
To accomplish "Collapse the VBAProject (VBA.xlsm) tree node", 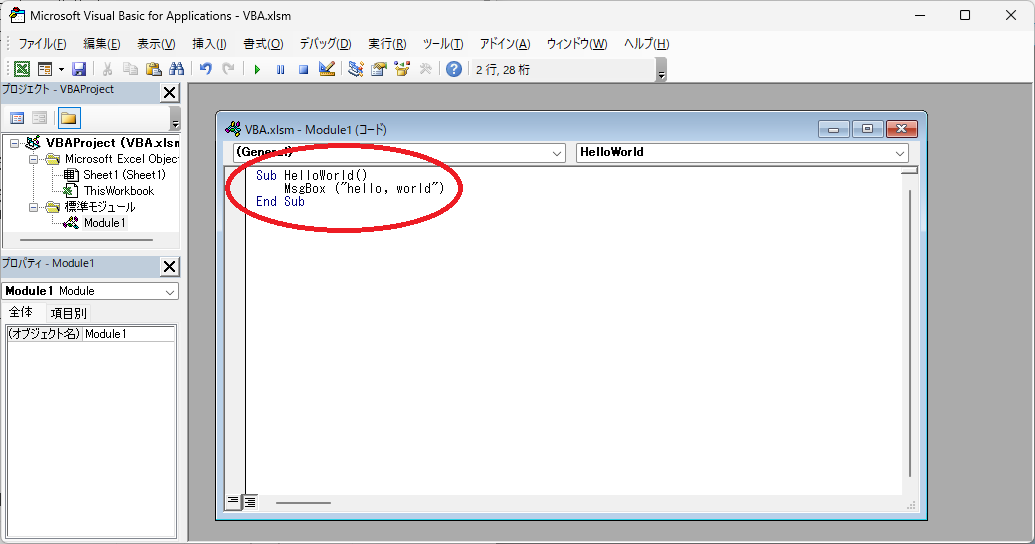I will point(15,143).
